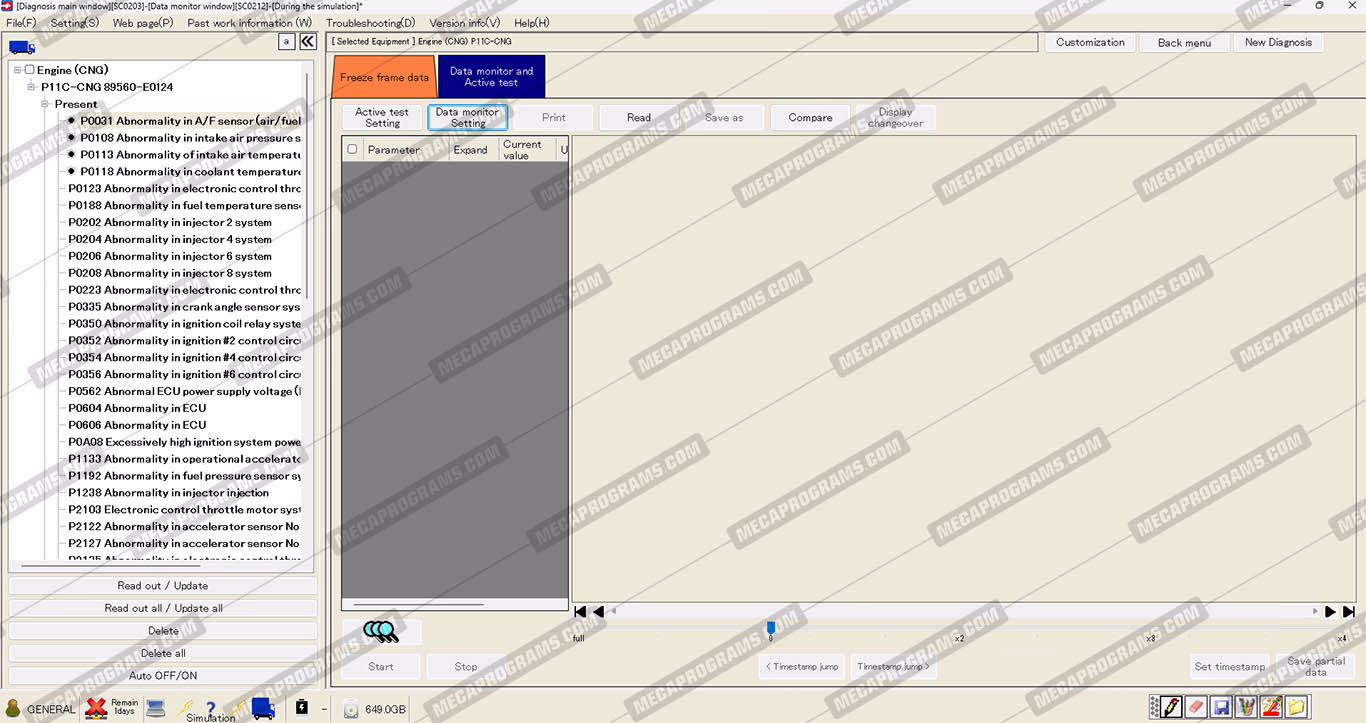
Task: Click the floppy disk save icon
Action: pyautogui.click(x=1221, y=707)
